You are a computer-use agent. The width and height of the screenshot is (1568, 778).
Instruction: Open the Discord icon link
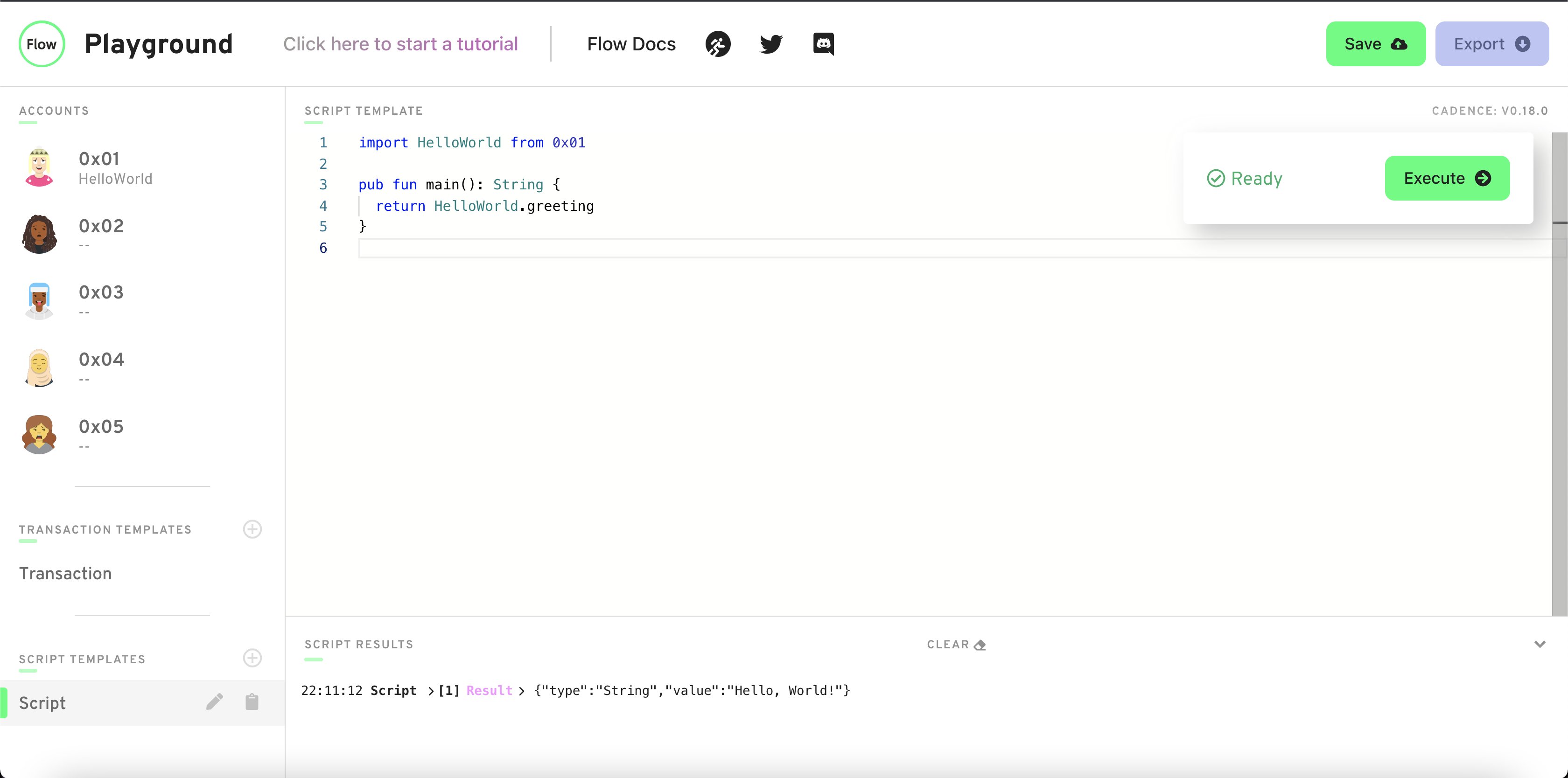click(x=823, y=44)
